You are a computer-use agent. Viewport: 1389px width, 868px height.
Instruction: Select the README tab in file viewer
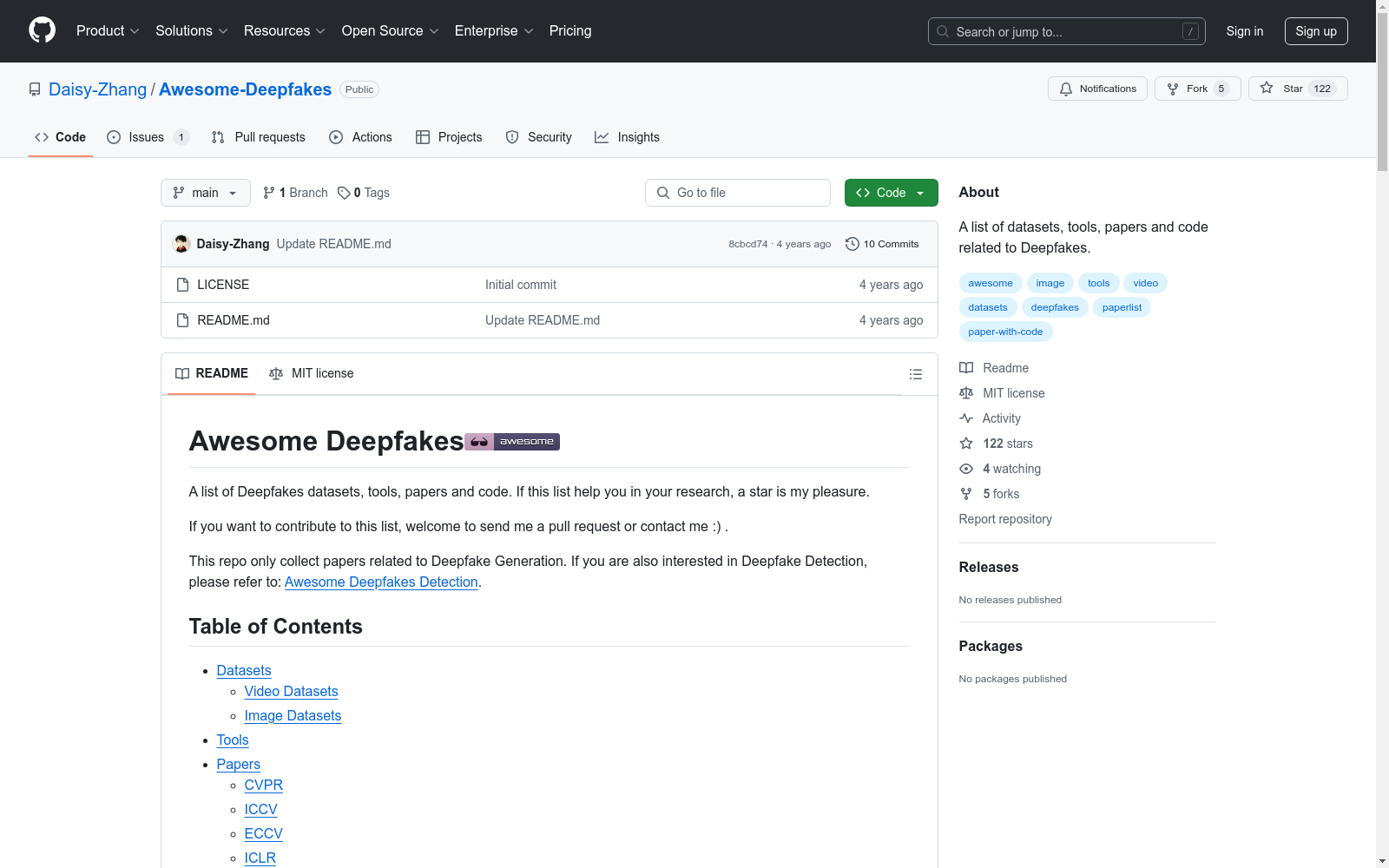pyautogui.click(x=212, y=373)
